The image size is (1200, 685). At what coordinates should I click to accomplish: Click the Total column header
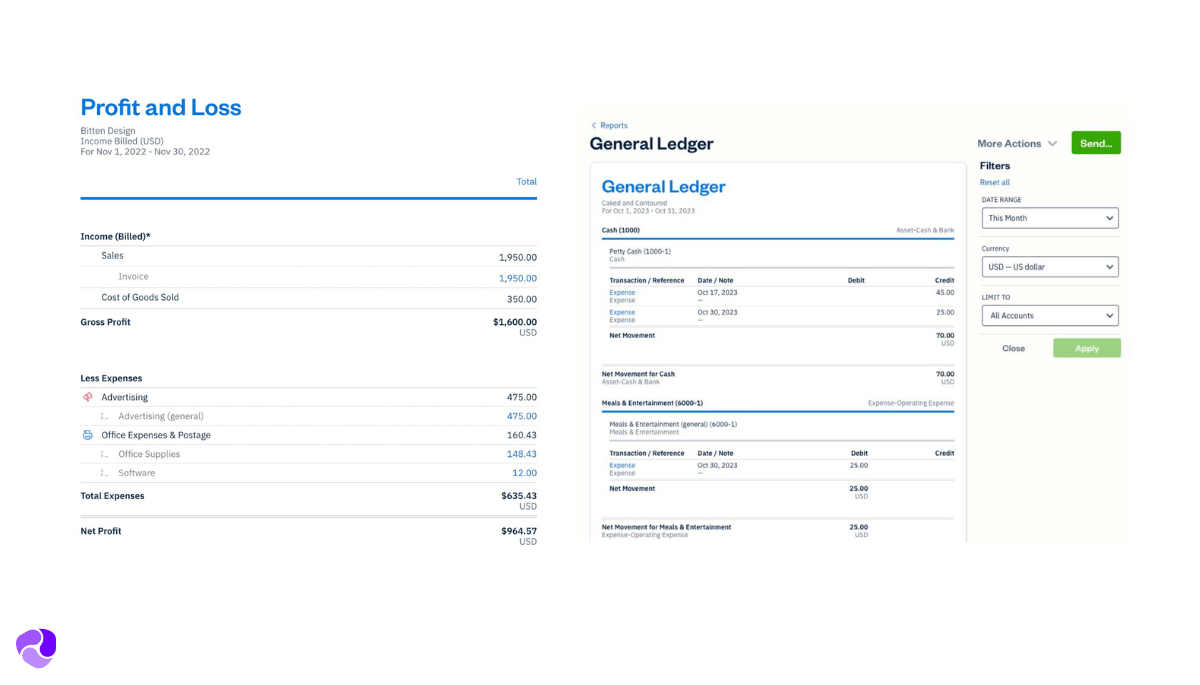[x=526, y=182]
